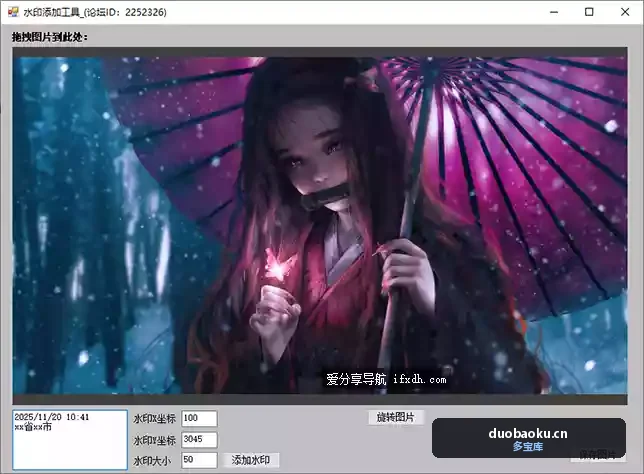Click the 水印Y坐标 input field
Screen dimensions: 644x474
coord(199,439)
